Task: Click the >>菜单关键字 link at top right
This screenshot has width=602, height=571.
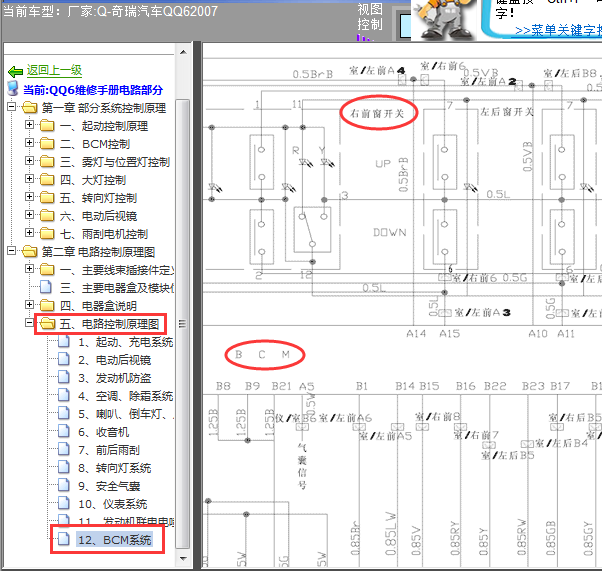Action: [558, 30]
